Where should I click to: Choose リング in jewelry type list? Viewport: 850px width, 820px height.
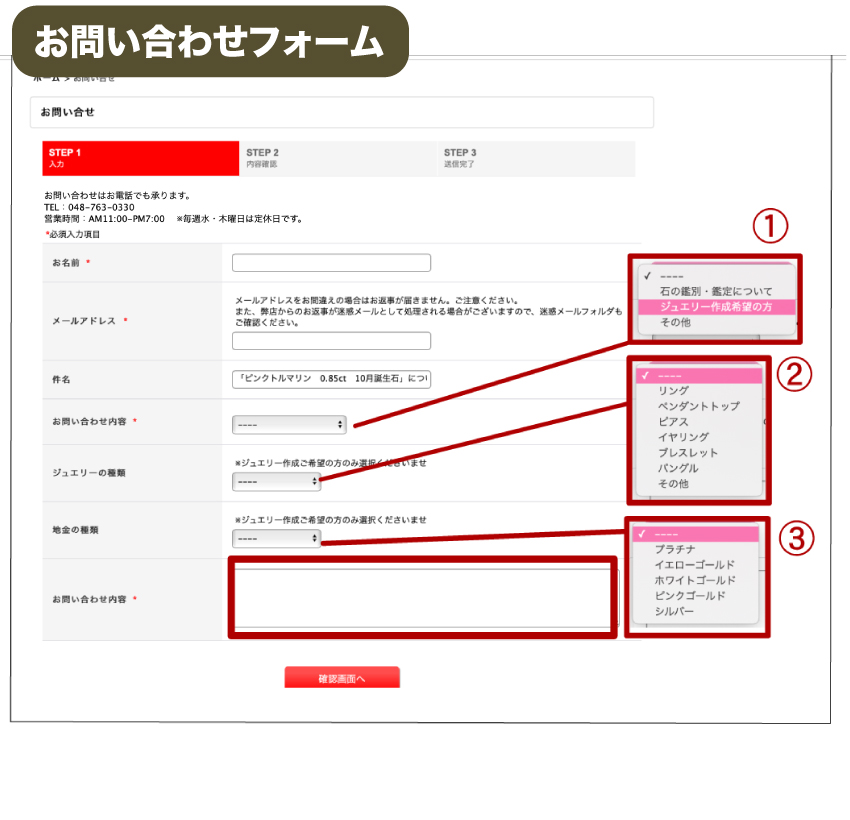[x=699, y=391]
